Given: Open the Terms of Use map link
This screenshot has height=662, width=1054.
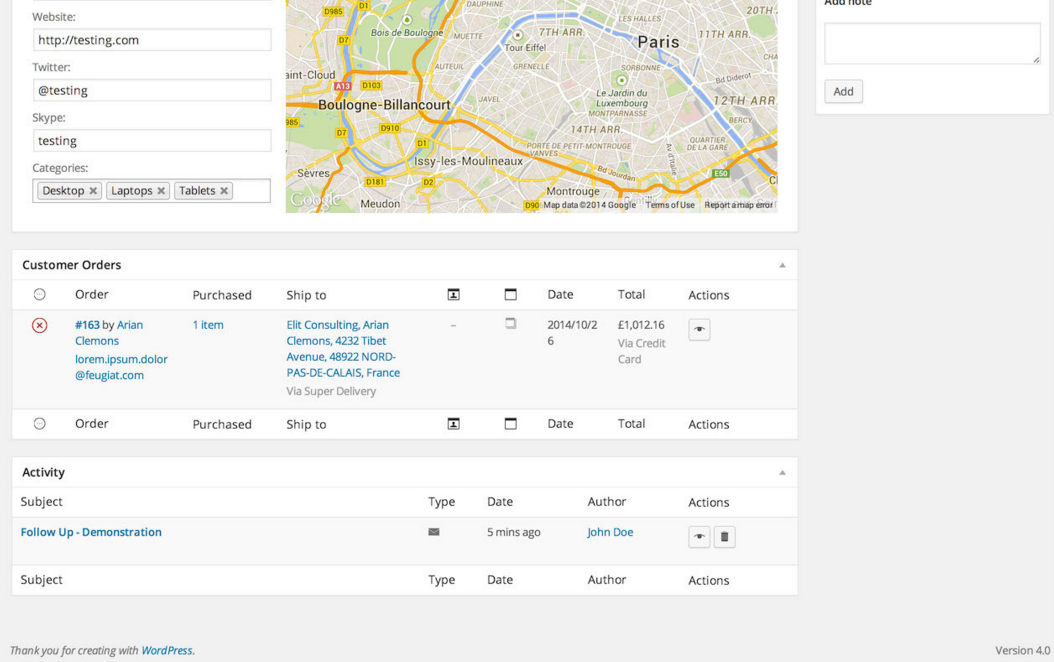Looking at the screenshot, I should (670, 205).
